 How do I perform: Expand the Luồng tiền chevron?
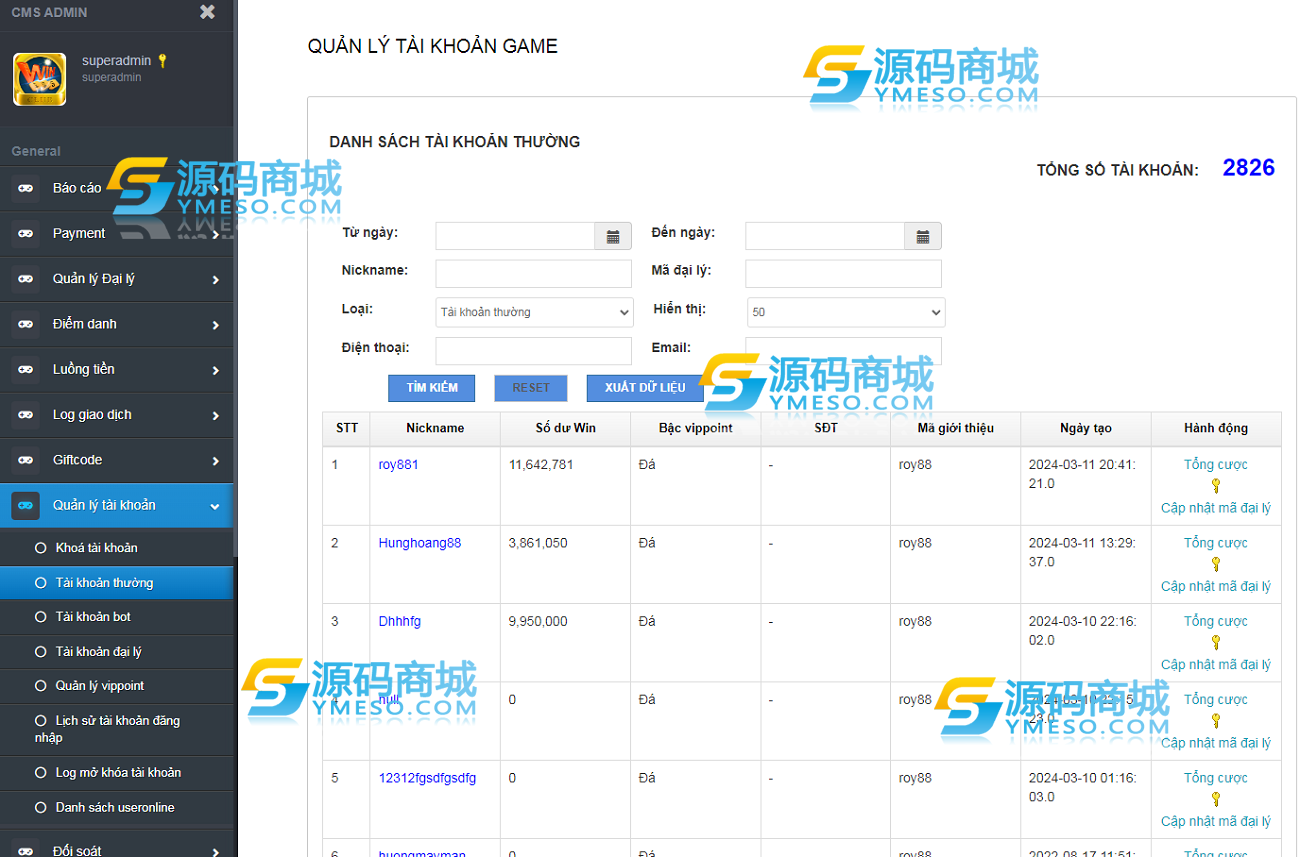[x=215, y=370]
